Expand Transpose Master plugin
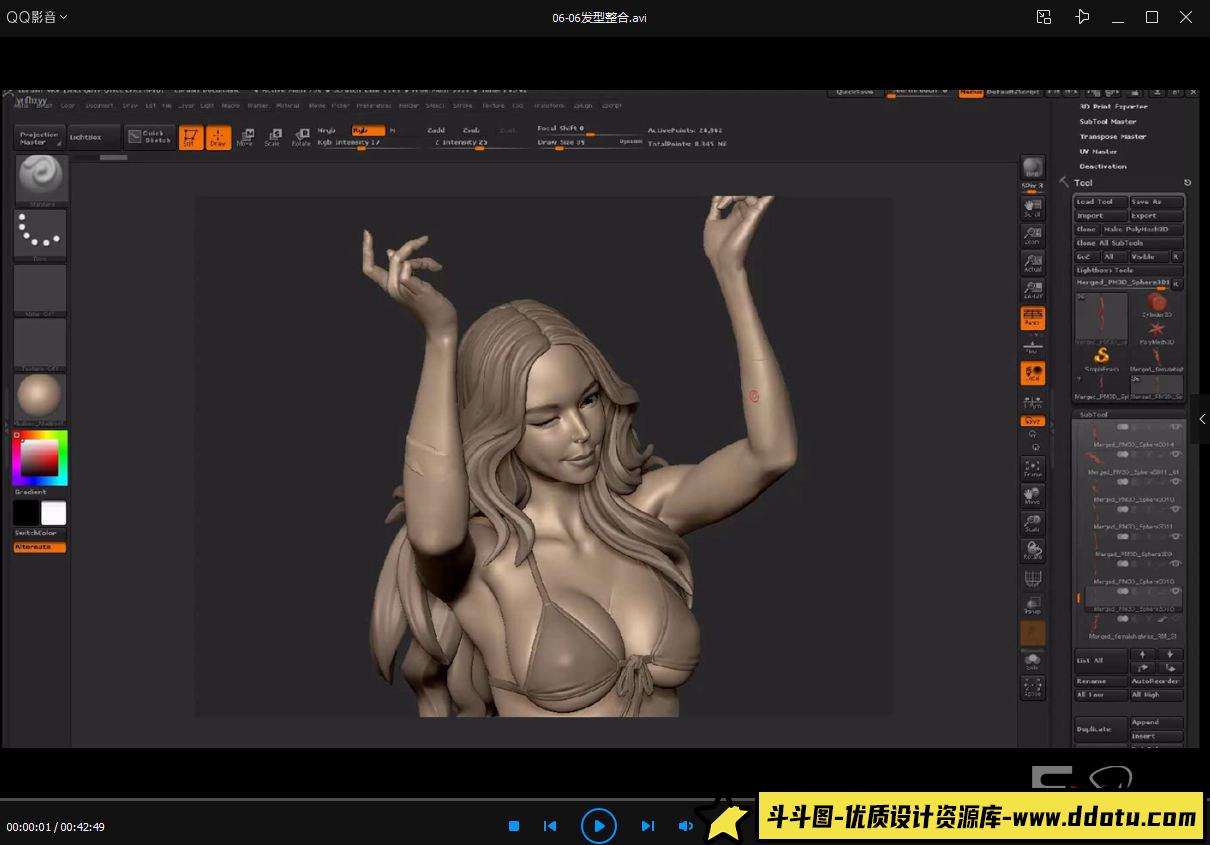1210x845 pixels. [1113, 136]
